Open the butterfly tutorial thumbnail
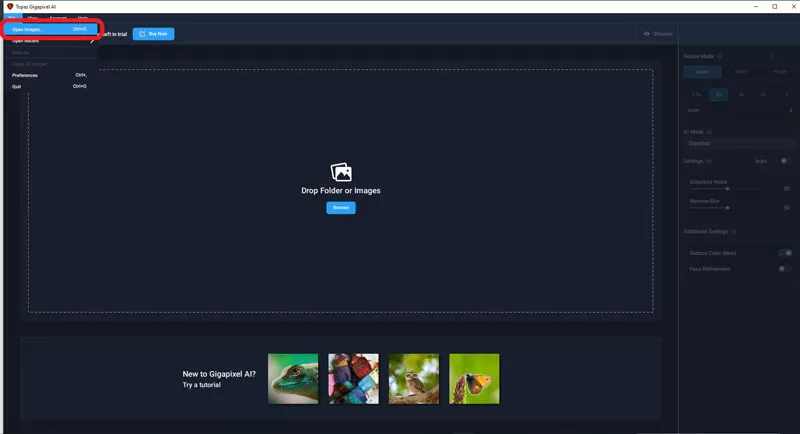Viewport: 800px width, 434px height. (474, 379)
